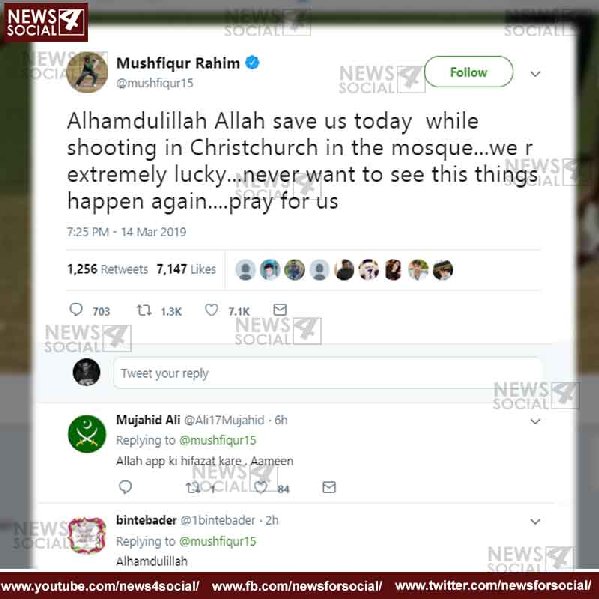Open the tweet timestamp 7:25 PM - 14 Mar 2019
Viewport: 599px width, 599px height.
(126, 232)
